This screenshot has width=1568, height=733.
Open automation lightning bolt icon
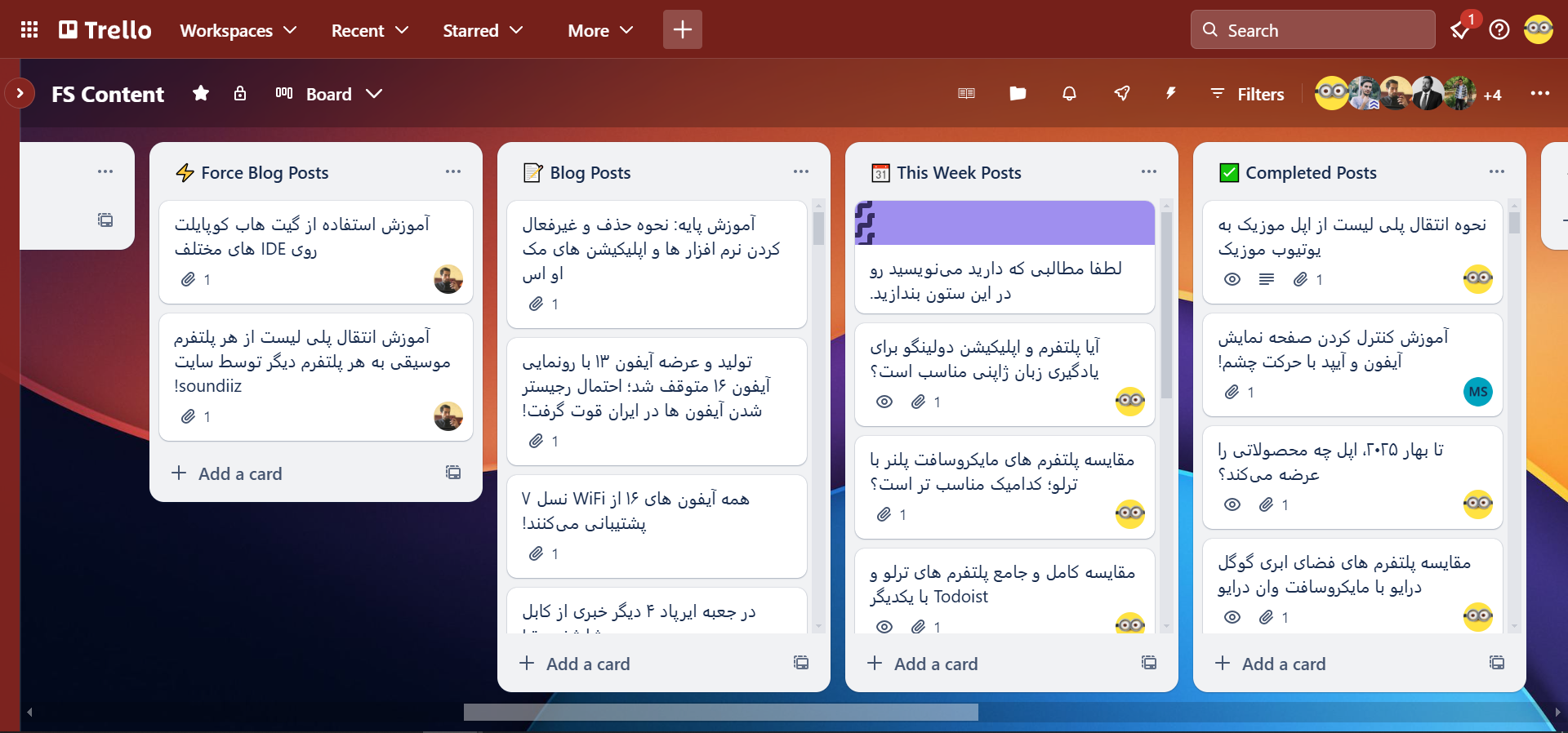pyautogui.click(x=1171, y=93)
